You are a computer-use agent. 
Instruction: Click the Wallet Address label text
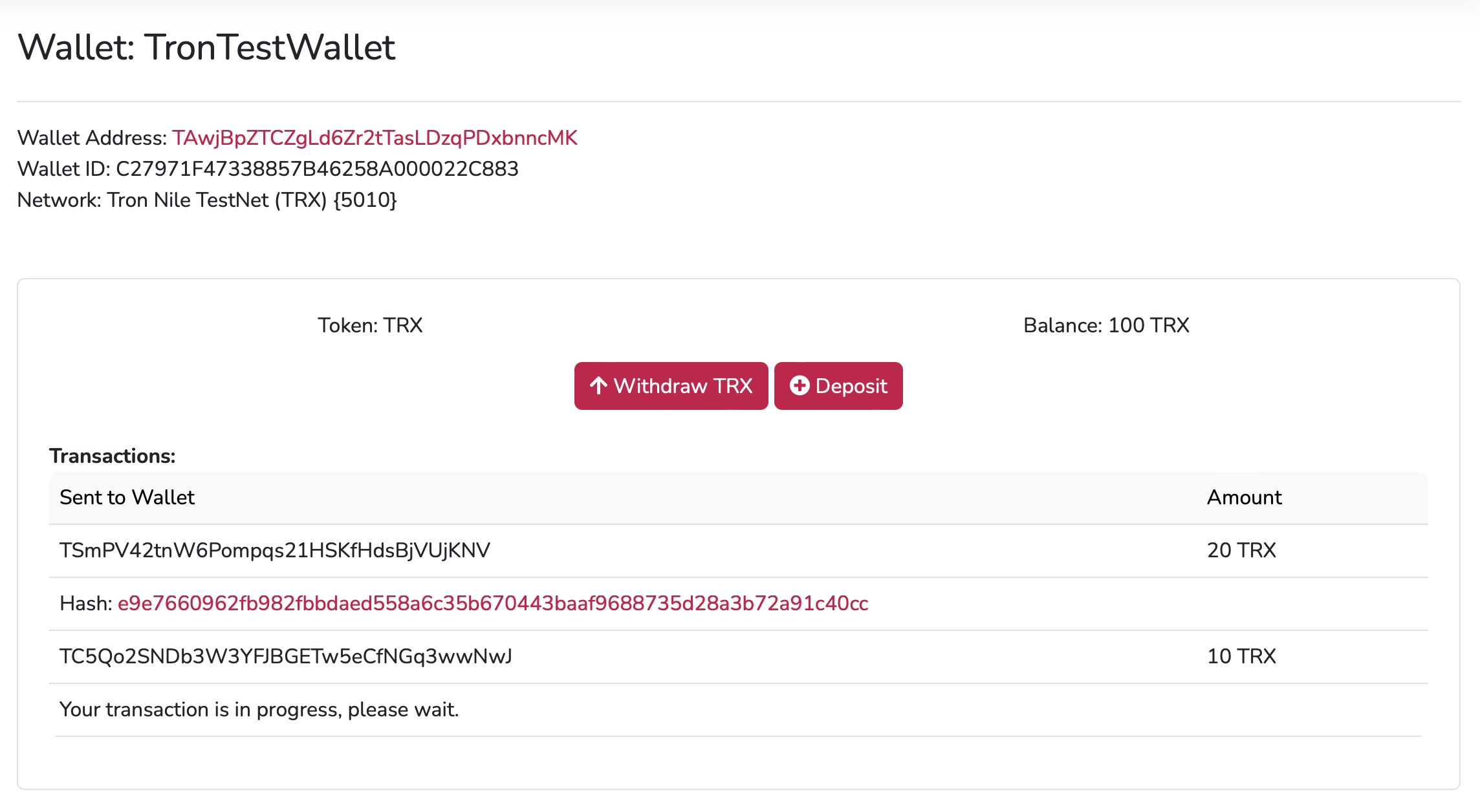pyautogui.click(x=92, y=138)
